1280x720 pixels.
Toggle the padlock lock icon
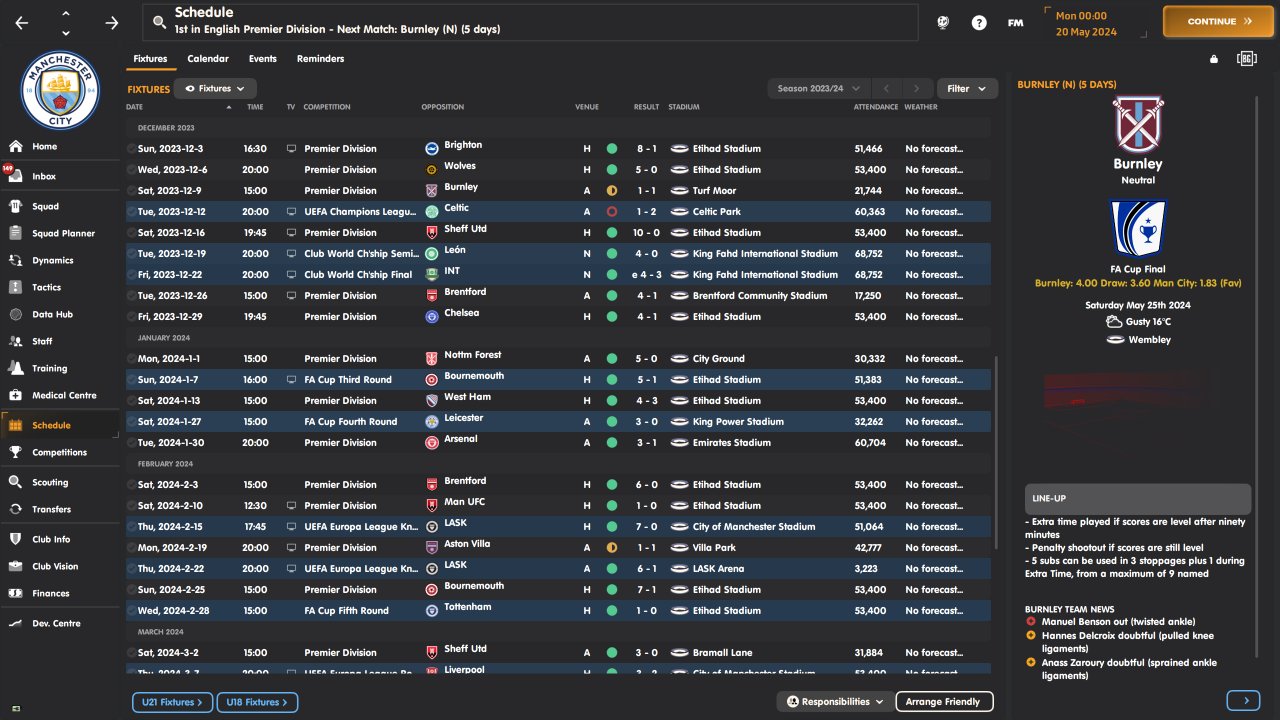pyautogui.click(x=1214, y=59)
